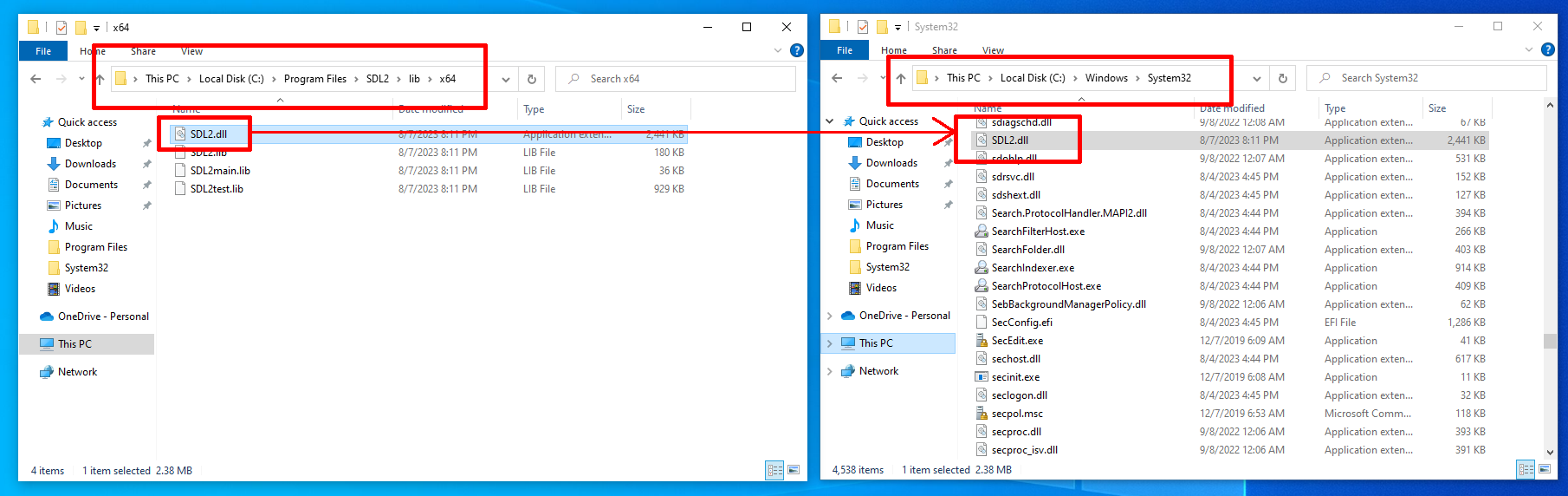Open the View tab in x64 window

click(191, 51)
